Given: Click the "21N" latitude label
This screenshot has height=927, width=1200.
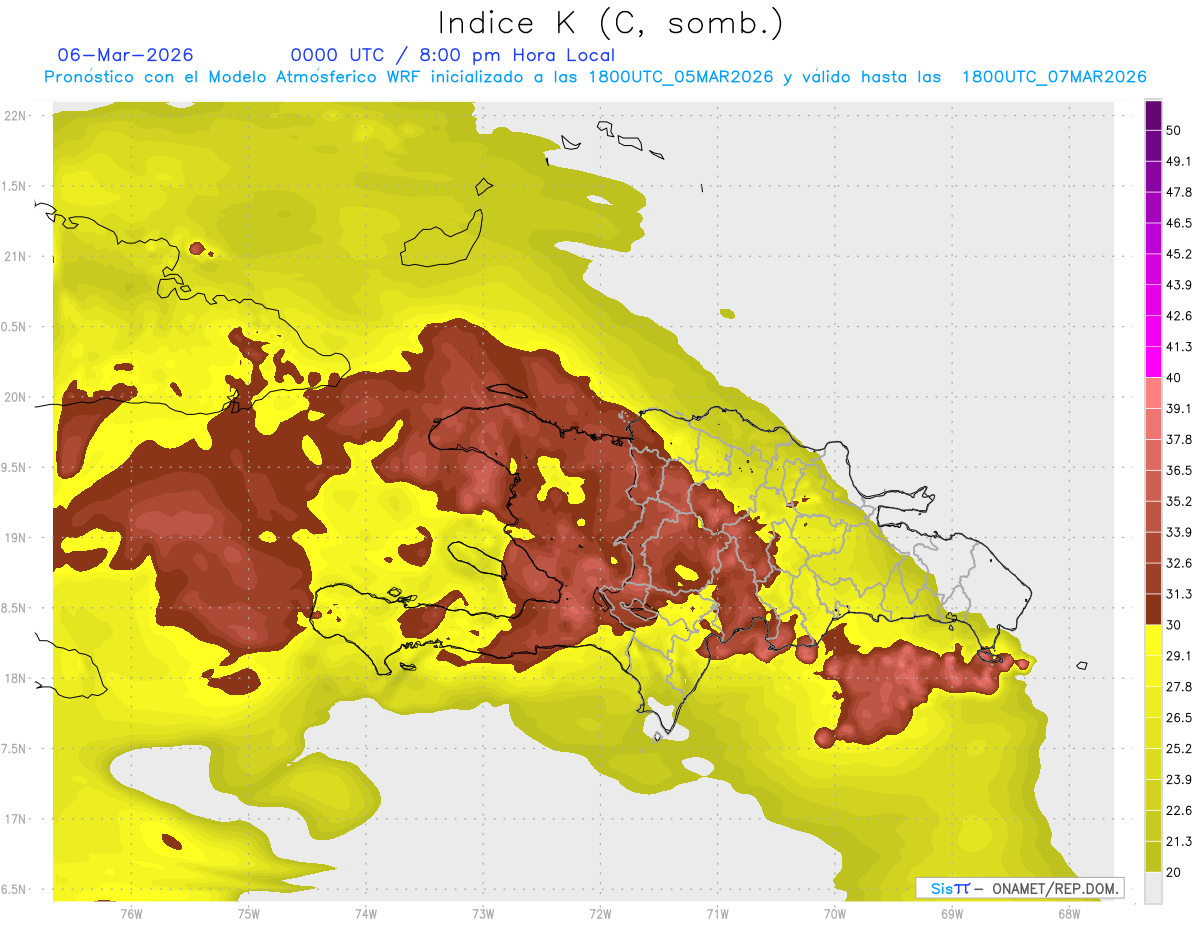Looking at the screenshot, I should [x=15, y=256].
